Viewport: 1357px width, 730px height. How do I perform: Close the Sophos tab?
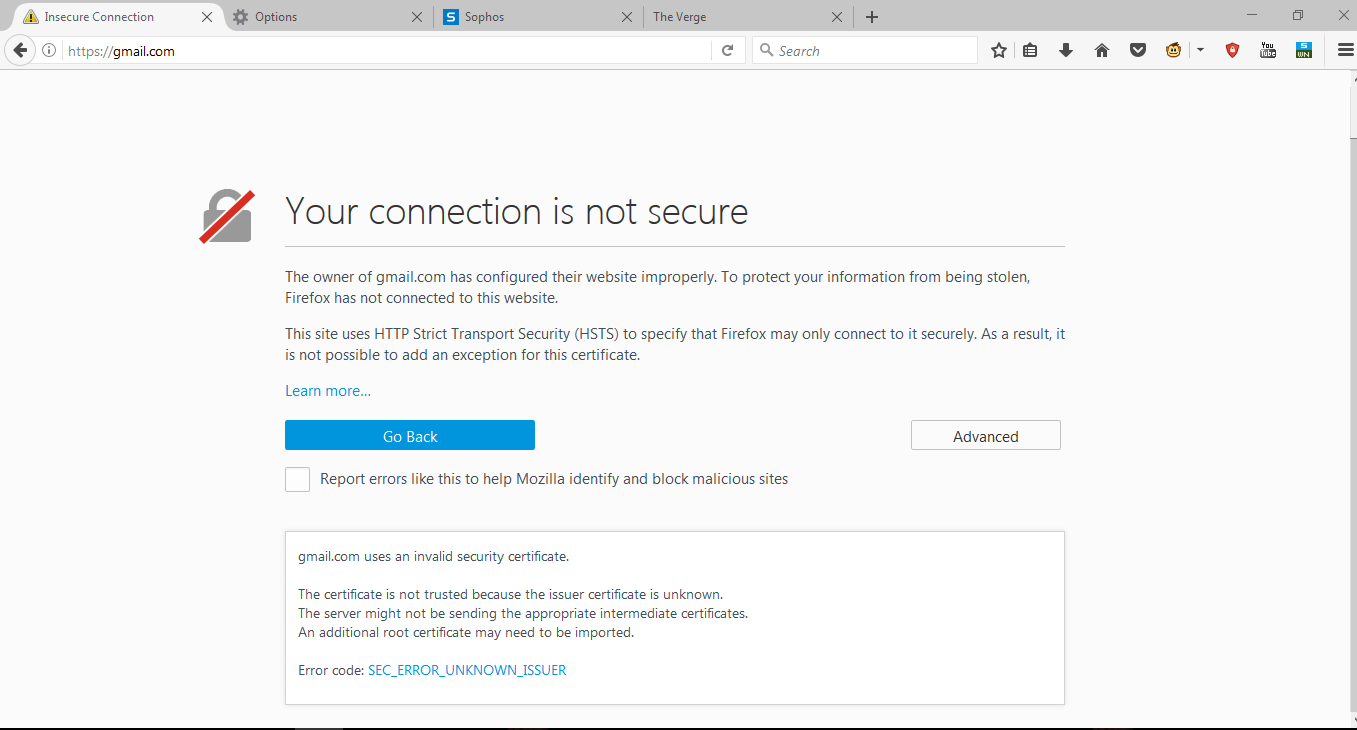tap(627, 17)
